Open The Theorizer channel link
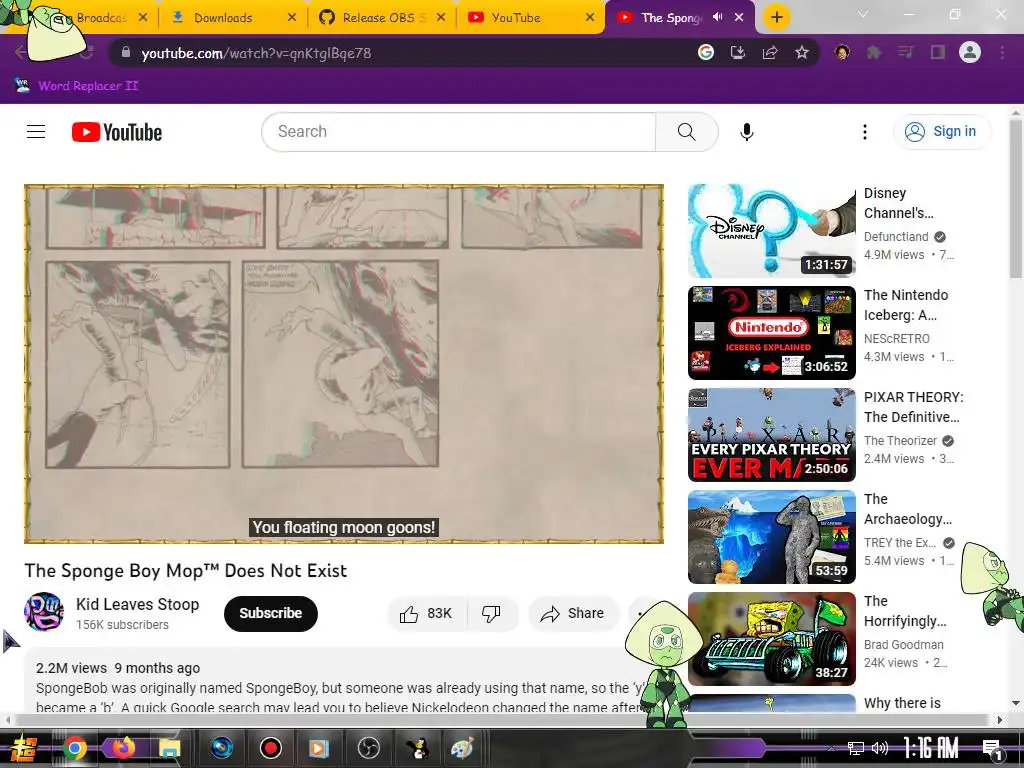 click(x=900, y=441)
